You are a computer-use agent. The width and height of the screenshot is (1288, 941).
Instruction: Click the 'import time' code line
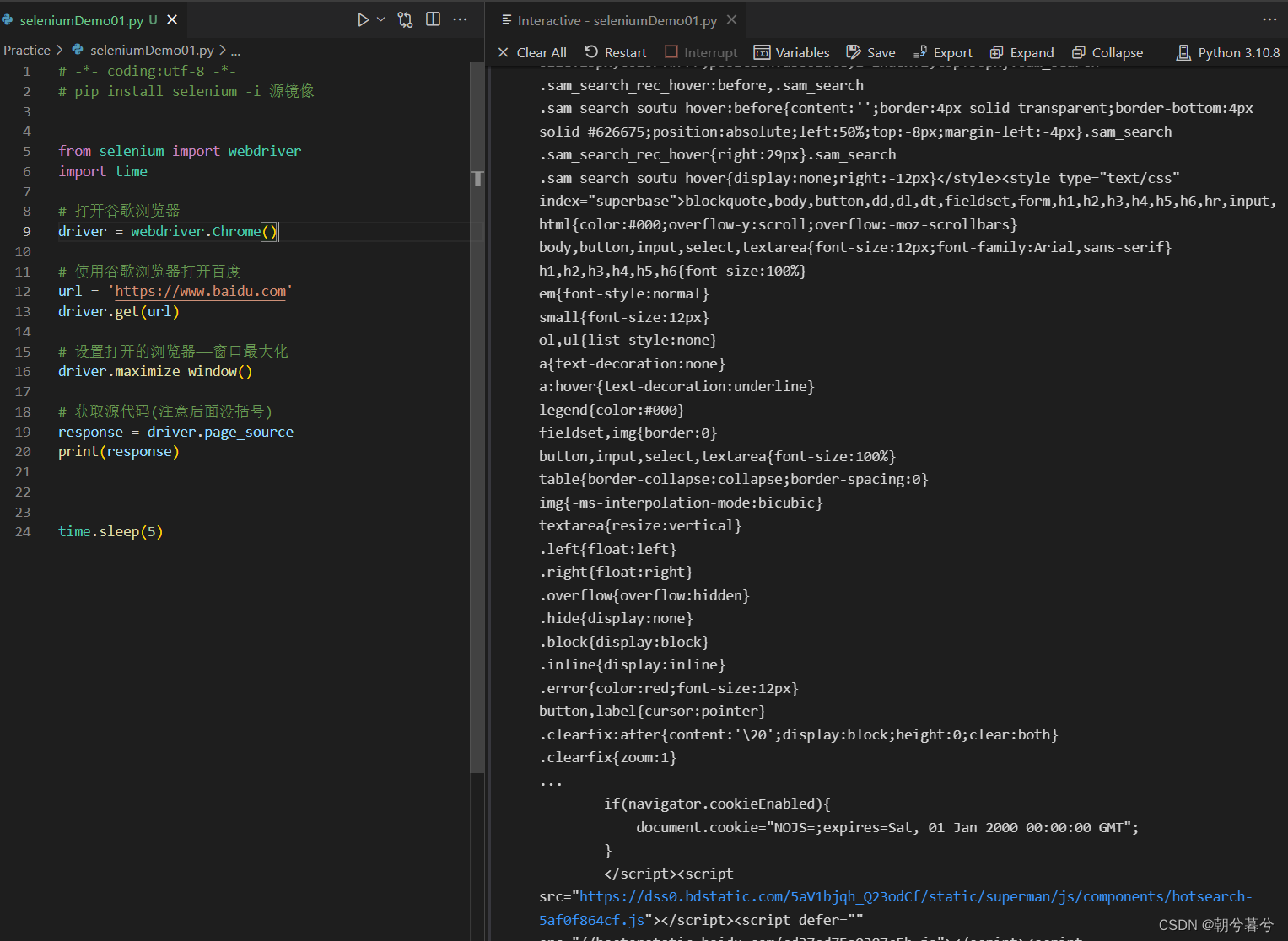click(x=103, y=171)
